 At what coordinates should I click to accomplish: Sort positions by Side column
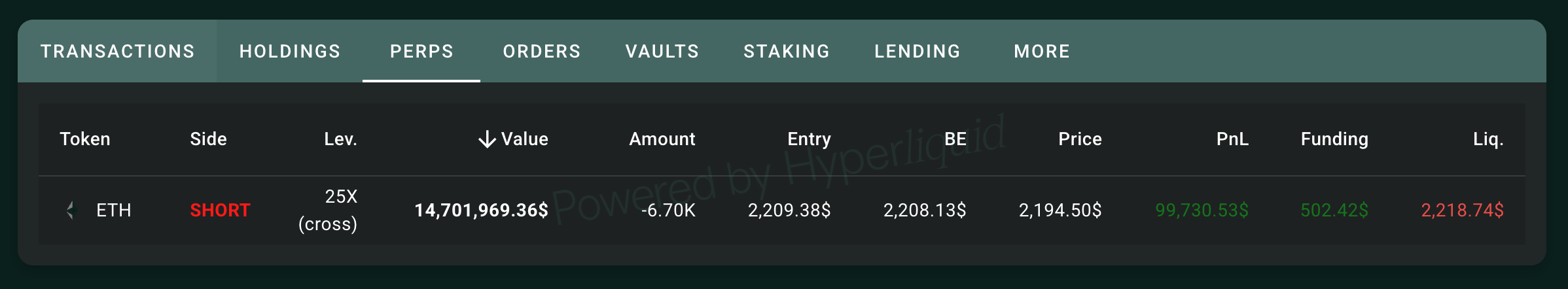click(208, 139)
